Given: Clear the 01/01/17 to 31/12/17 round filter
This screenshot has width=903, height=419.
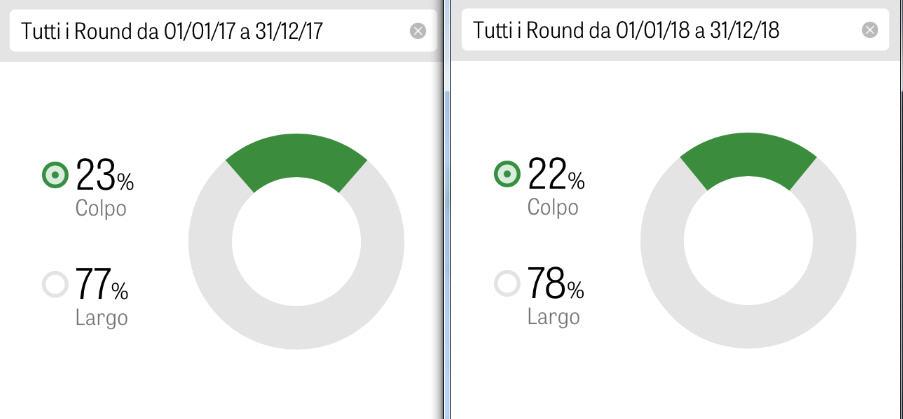Looking at the screenshot, I should click(418, 31).
